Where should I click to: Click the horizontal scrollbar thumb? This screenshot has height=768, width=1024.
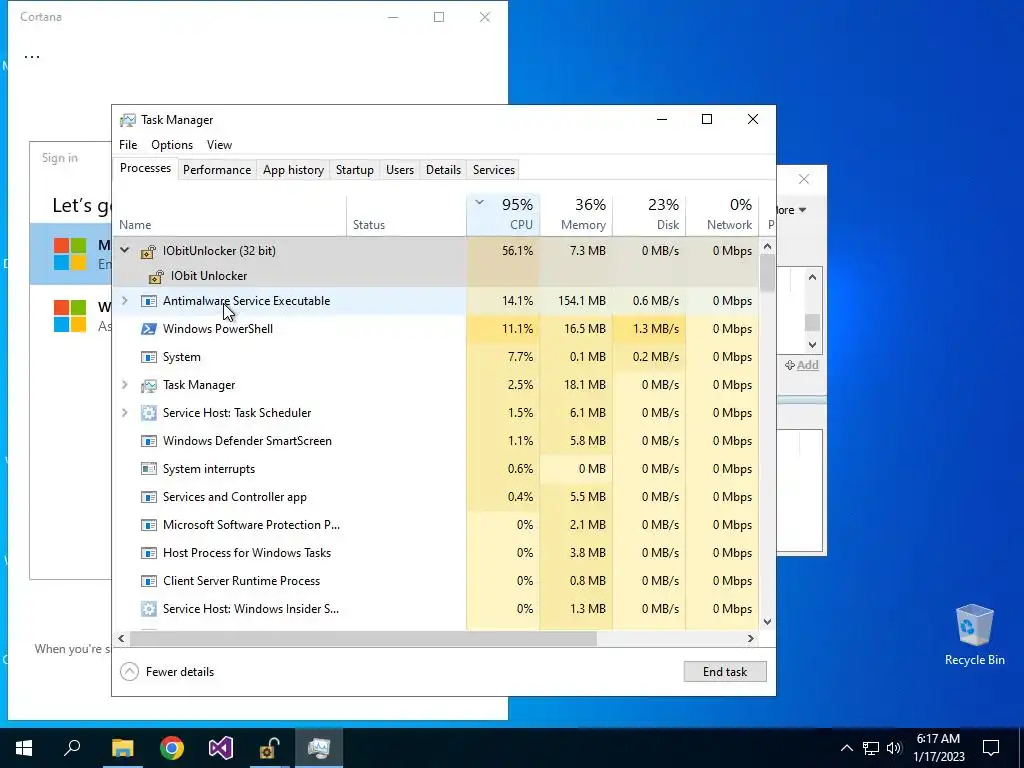[x=363, y=638]
